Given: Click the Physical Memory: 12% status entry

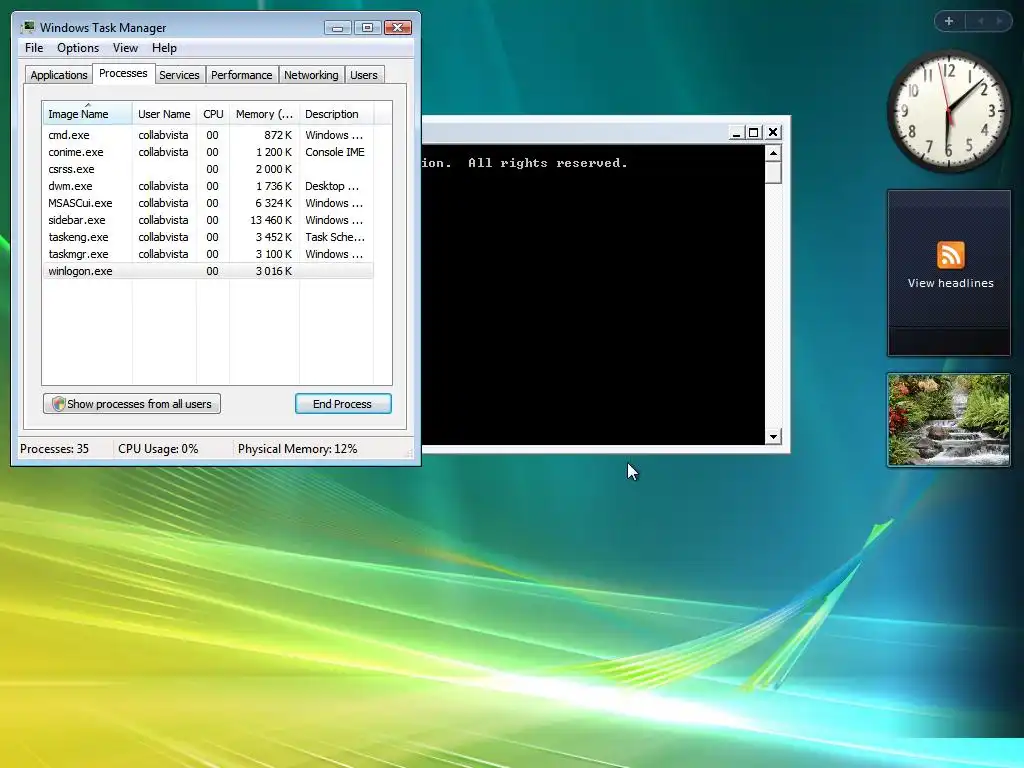Looking at the screenshot, I should click(x=297, y=449).
